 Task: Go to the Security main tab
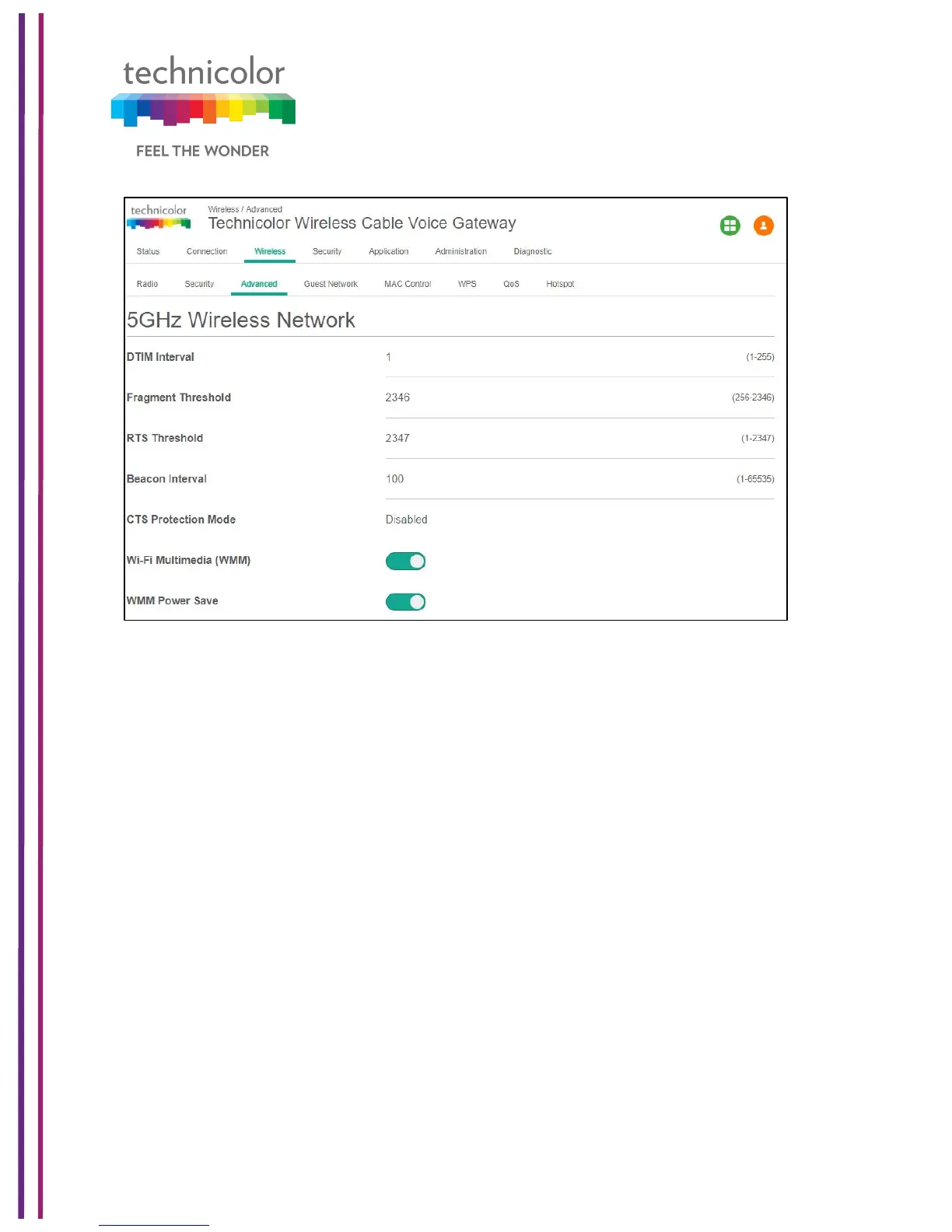[x=327, y=251]
